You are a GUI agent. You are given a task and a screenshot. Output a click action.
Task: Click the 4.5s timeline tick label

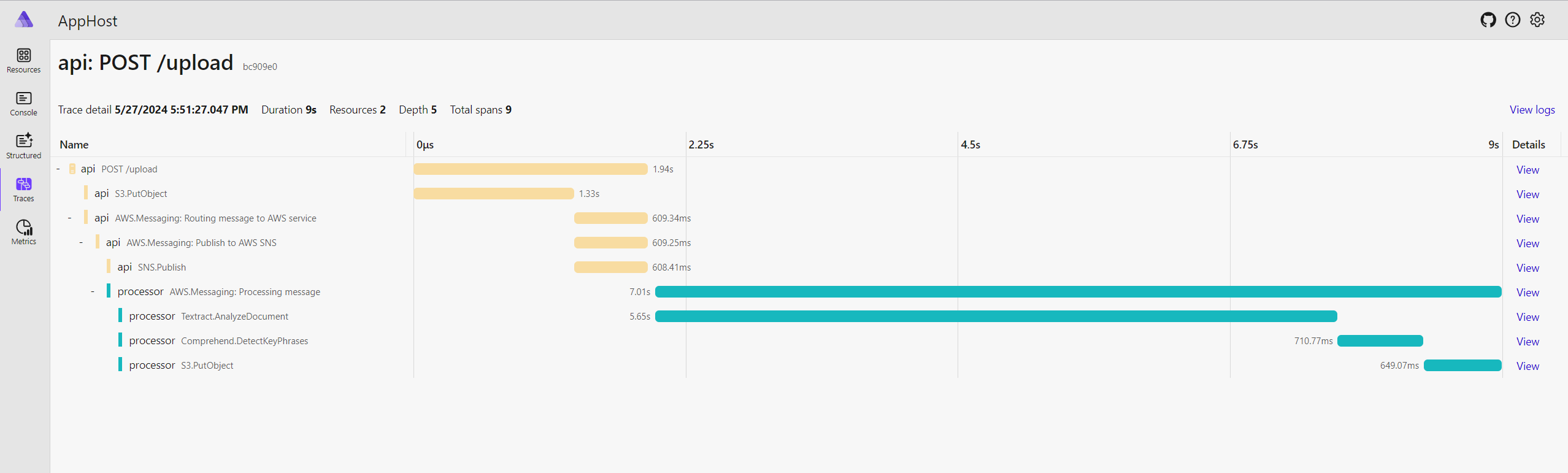click(970, 145)
